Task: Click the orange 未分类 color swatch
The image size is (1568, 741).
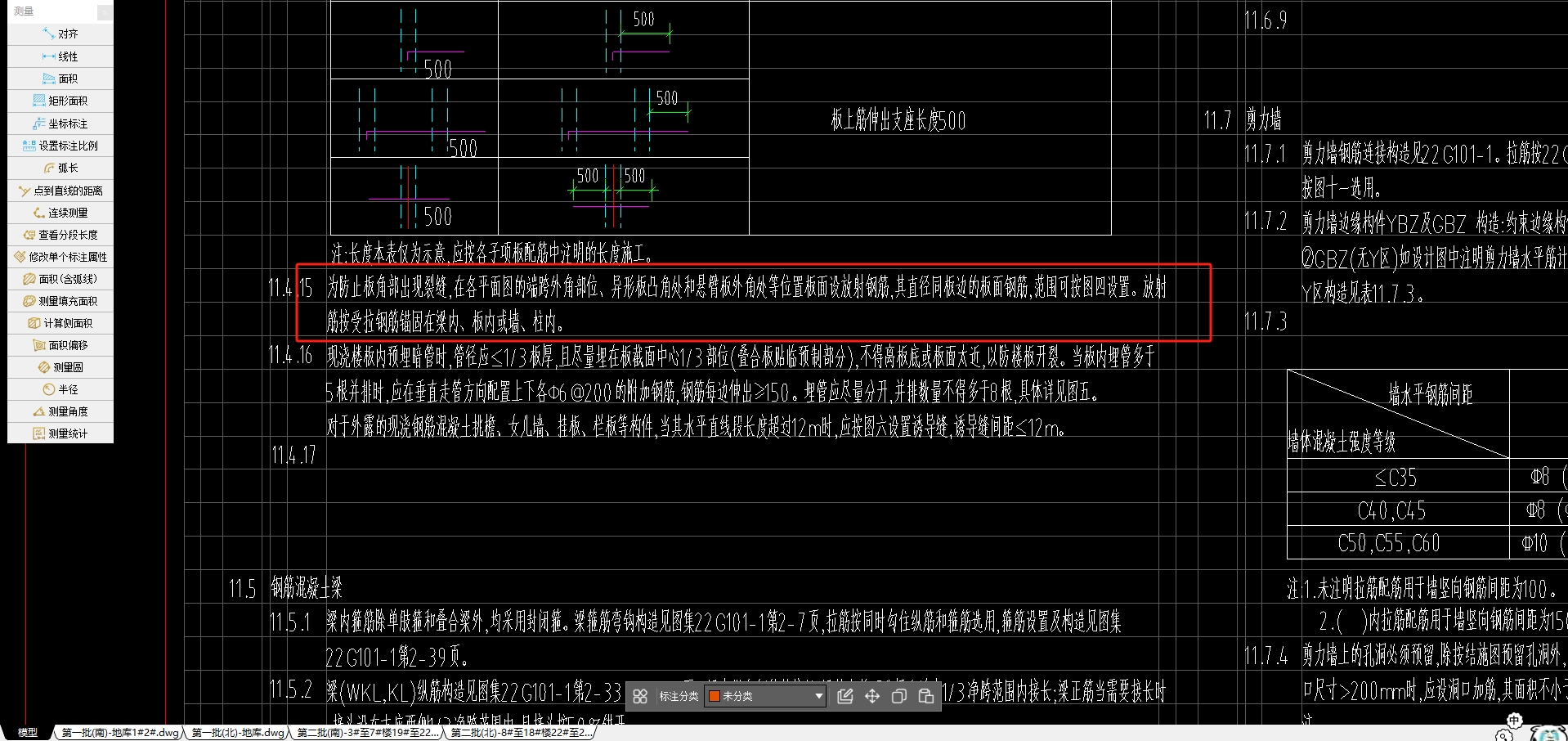Action: [x=714, y=696]
